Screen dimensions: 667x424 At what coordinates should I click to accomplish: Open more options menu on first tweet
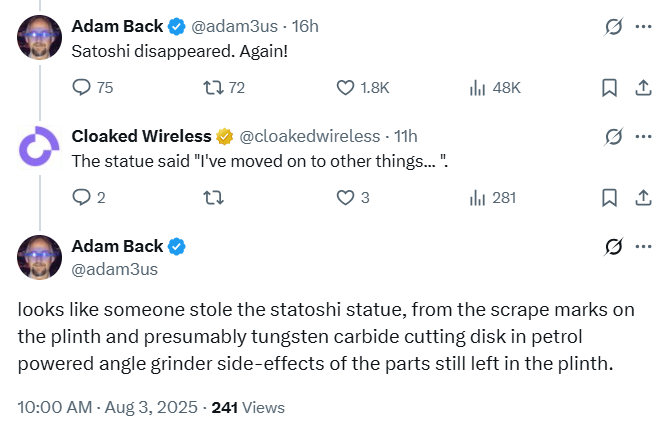[643, 26]
